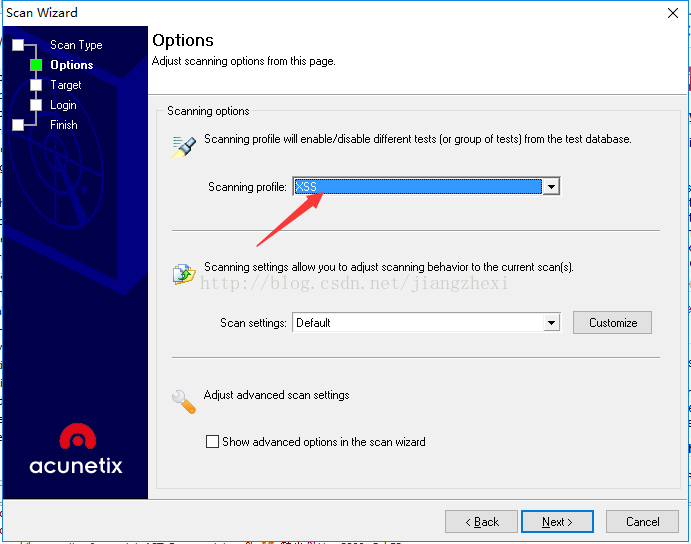Viewport: 691px width, 544px height.
Task: Click the scanning profile flashlight icon
Action: click(184, 146)
